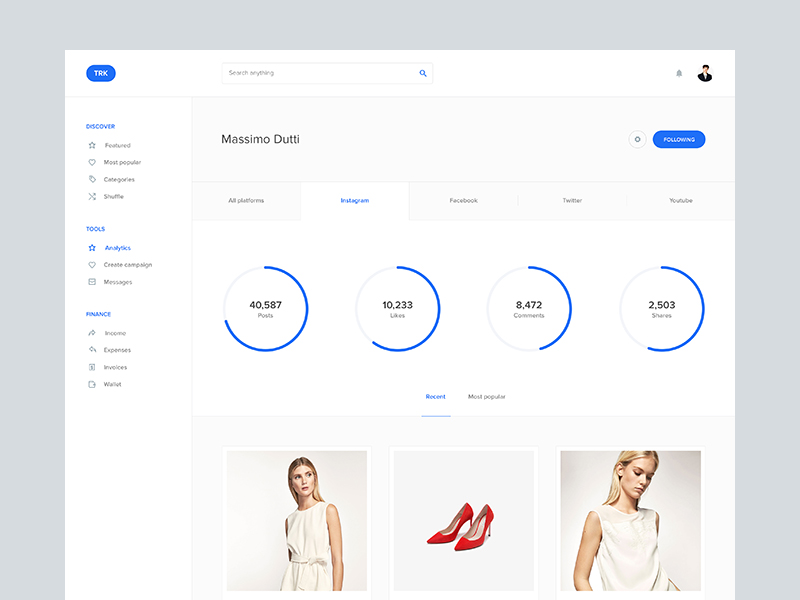Click the Most popular heart icon

tap(92, 162)
